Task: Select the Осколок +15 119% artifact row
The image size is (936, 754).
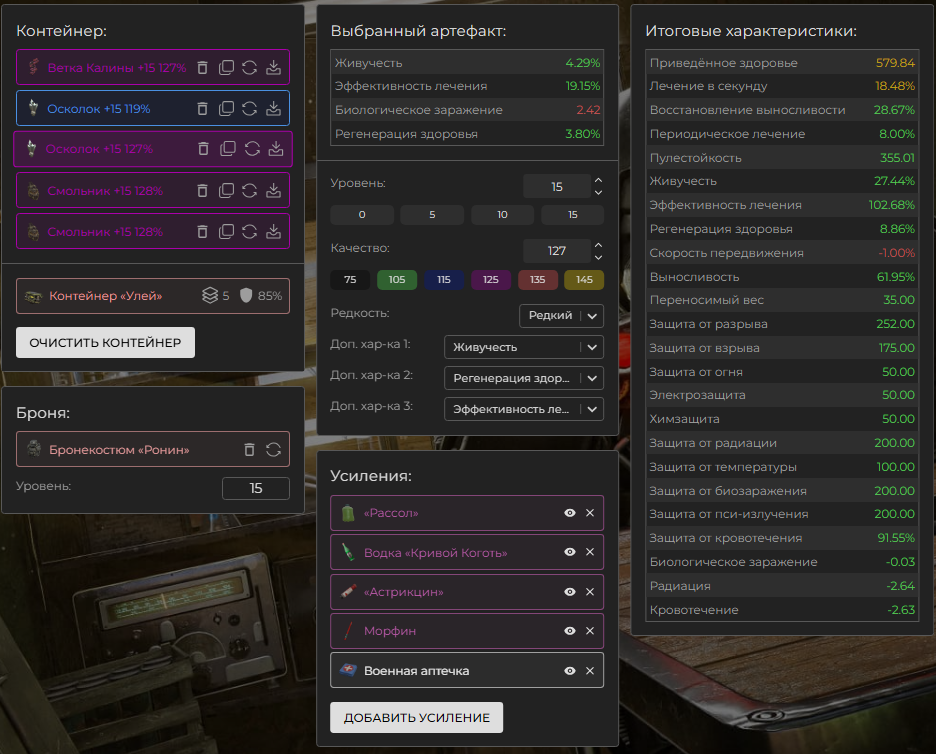Action: point(153,108)
